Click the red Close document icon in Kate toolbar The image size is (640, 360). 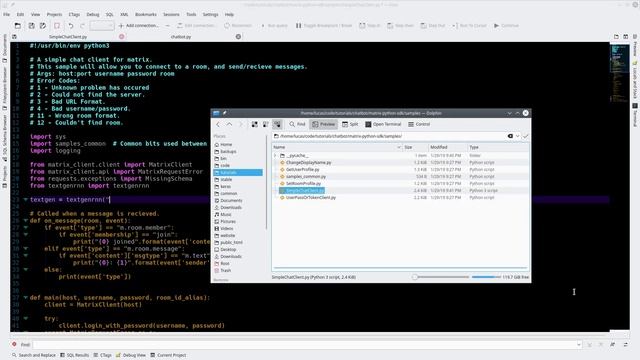57,26
